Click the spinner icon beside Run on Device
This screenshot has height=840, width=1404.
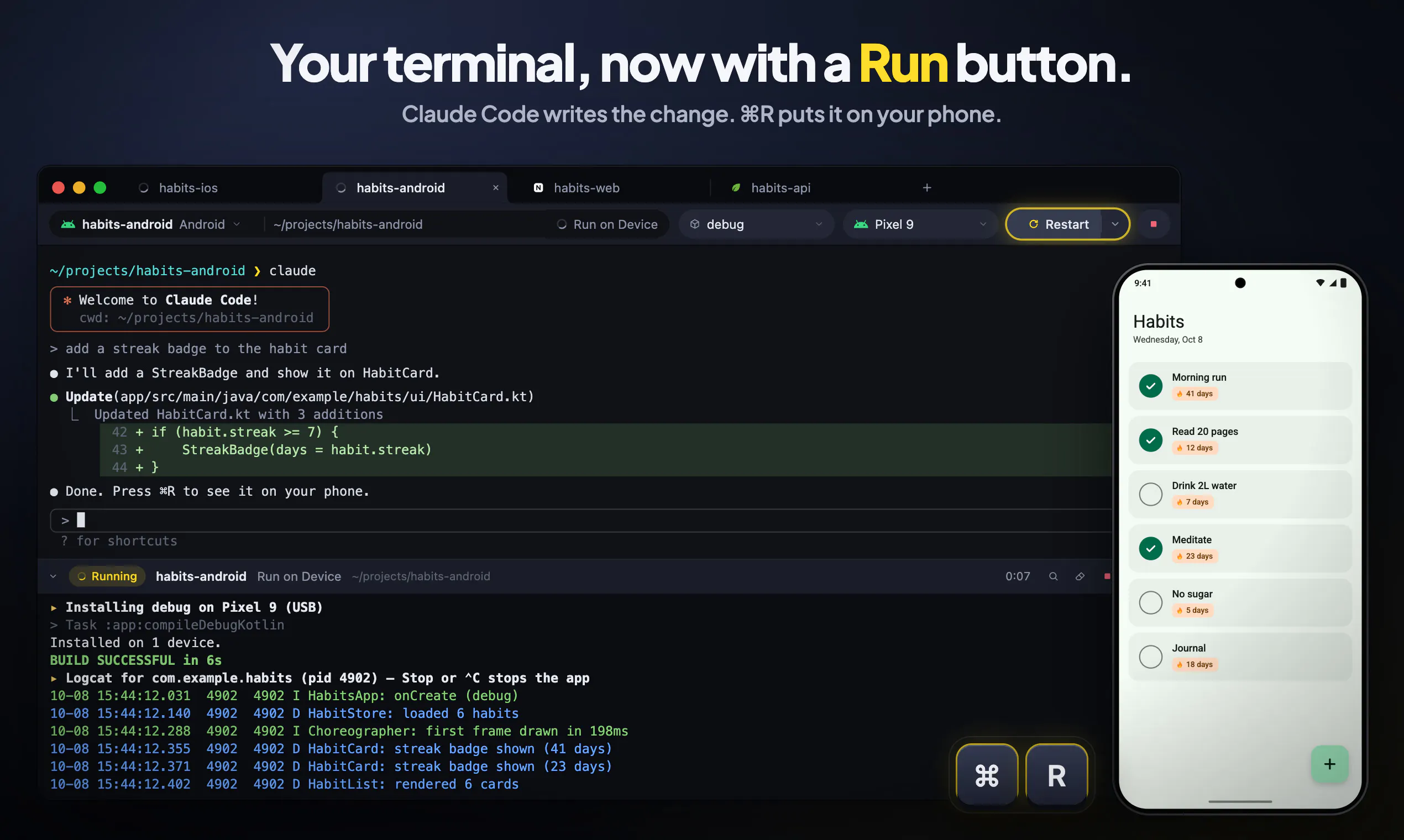562,224
